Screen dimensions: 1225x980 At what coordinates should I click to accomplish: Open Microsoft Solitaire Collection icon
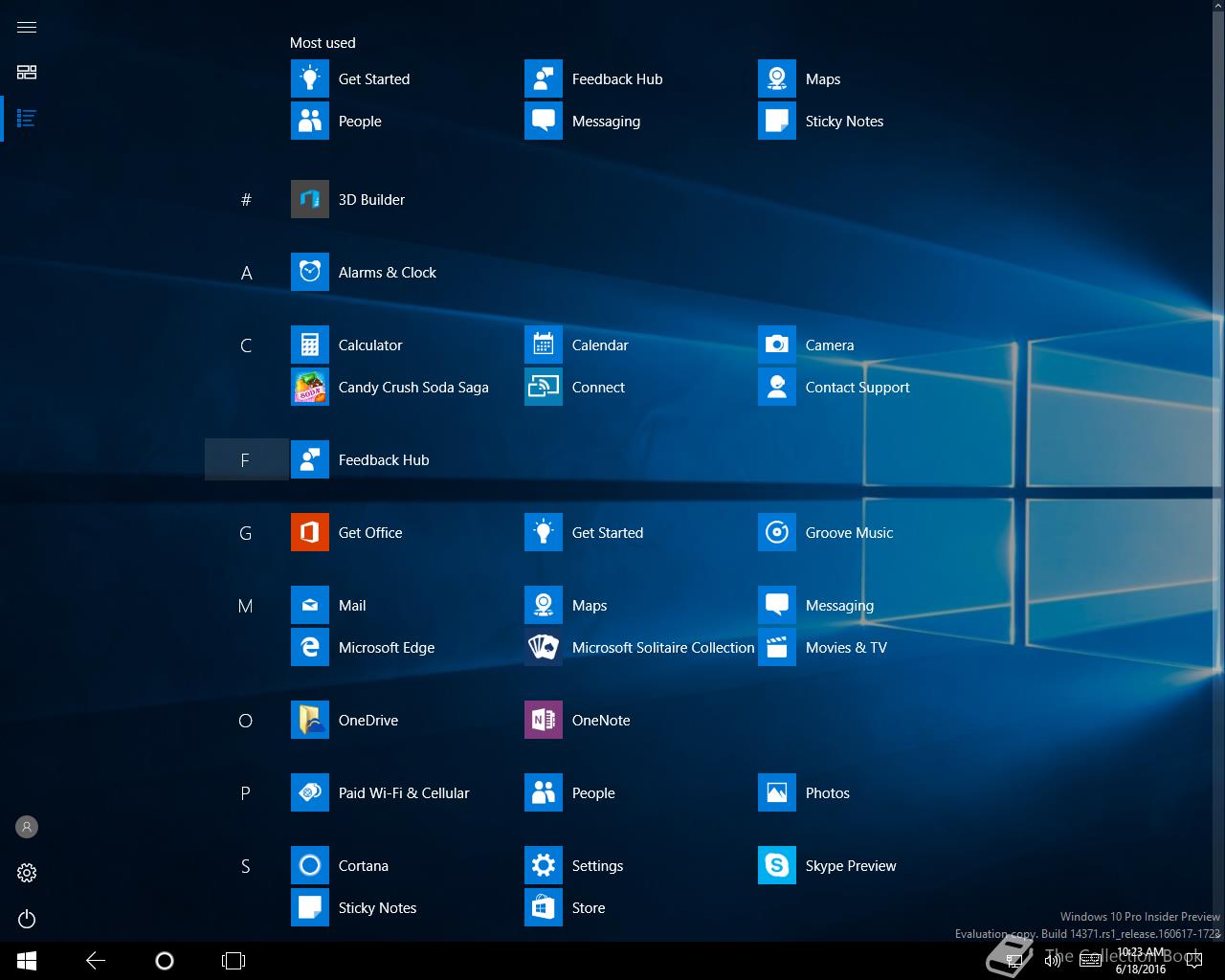pos(544,647)
